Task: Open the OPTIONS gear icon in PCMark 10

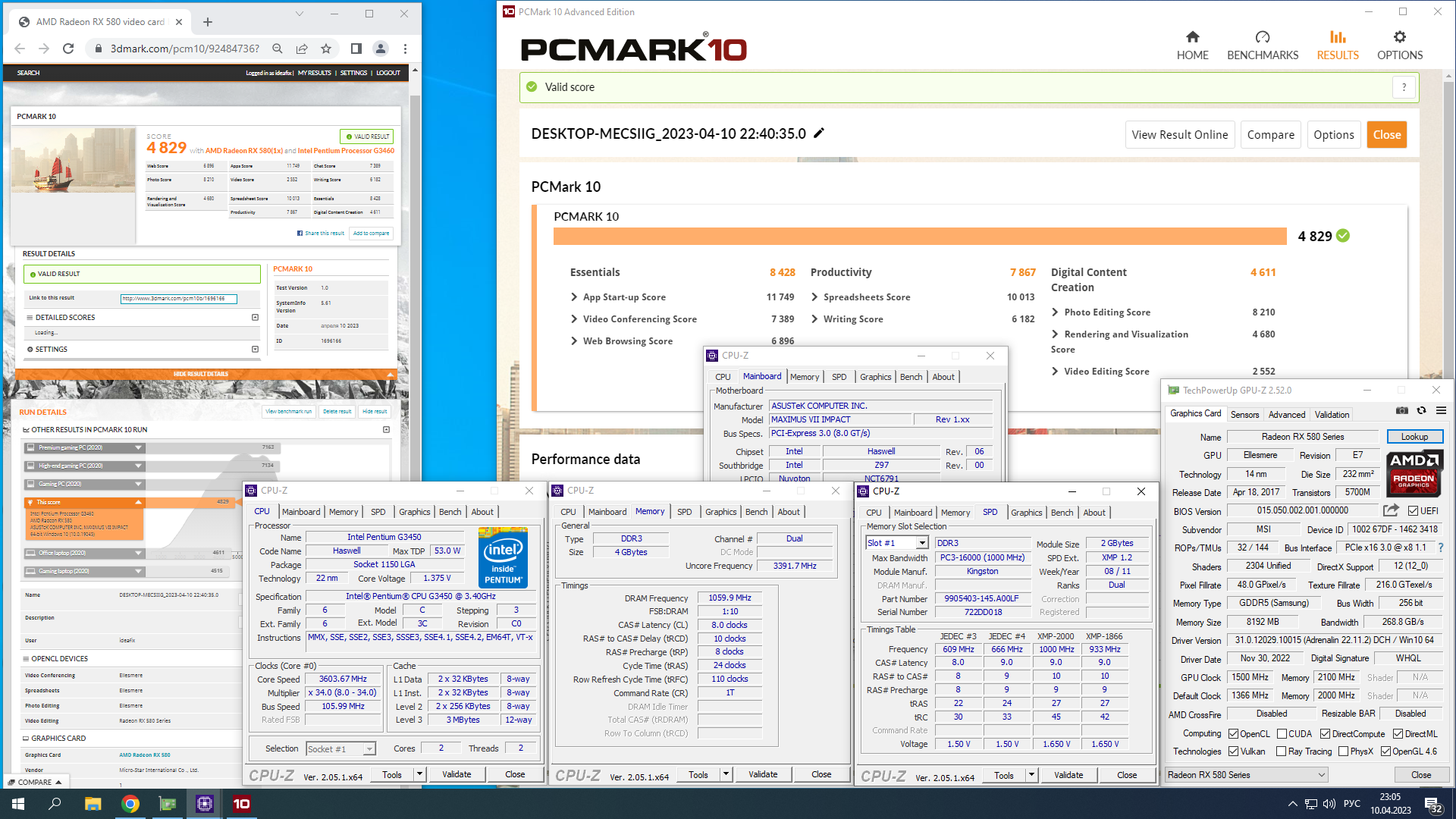Action: (1399, 37)
